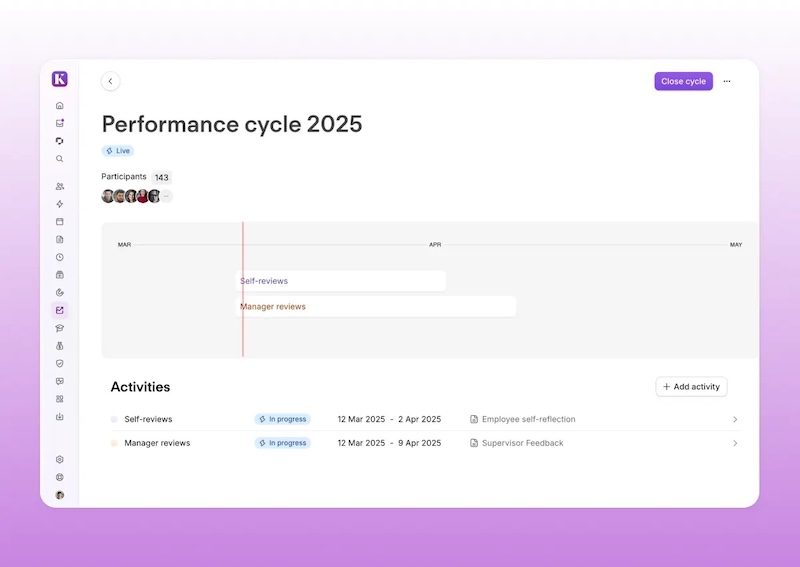Open the Employee self-reflection form link
The height and width of the screenshot is (567, 800).
528,420
